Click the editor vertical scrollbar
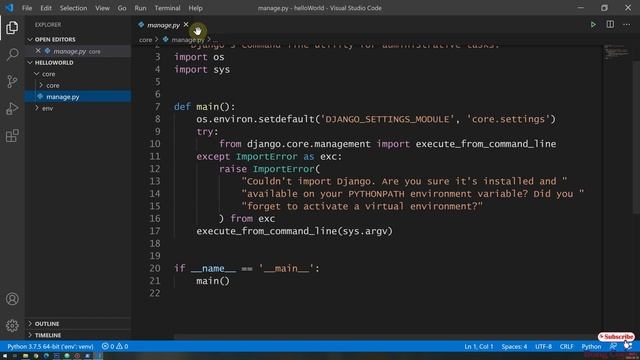Viewport: 640px width, 360px height. point(636,137)
